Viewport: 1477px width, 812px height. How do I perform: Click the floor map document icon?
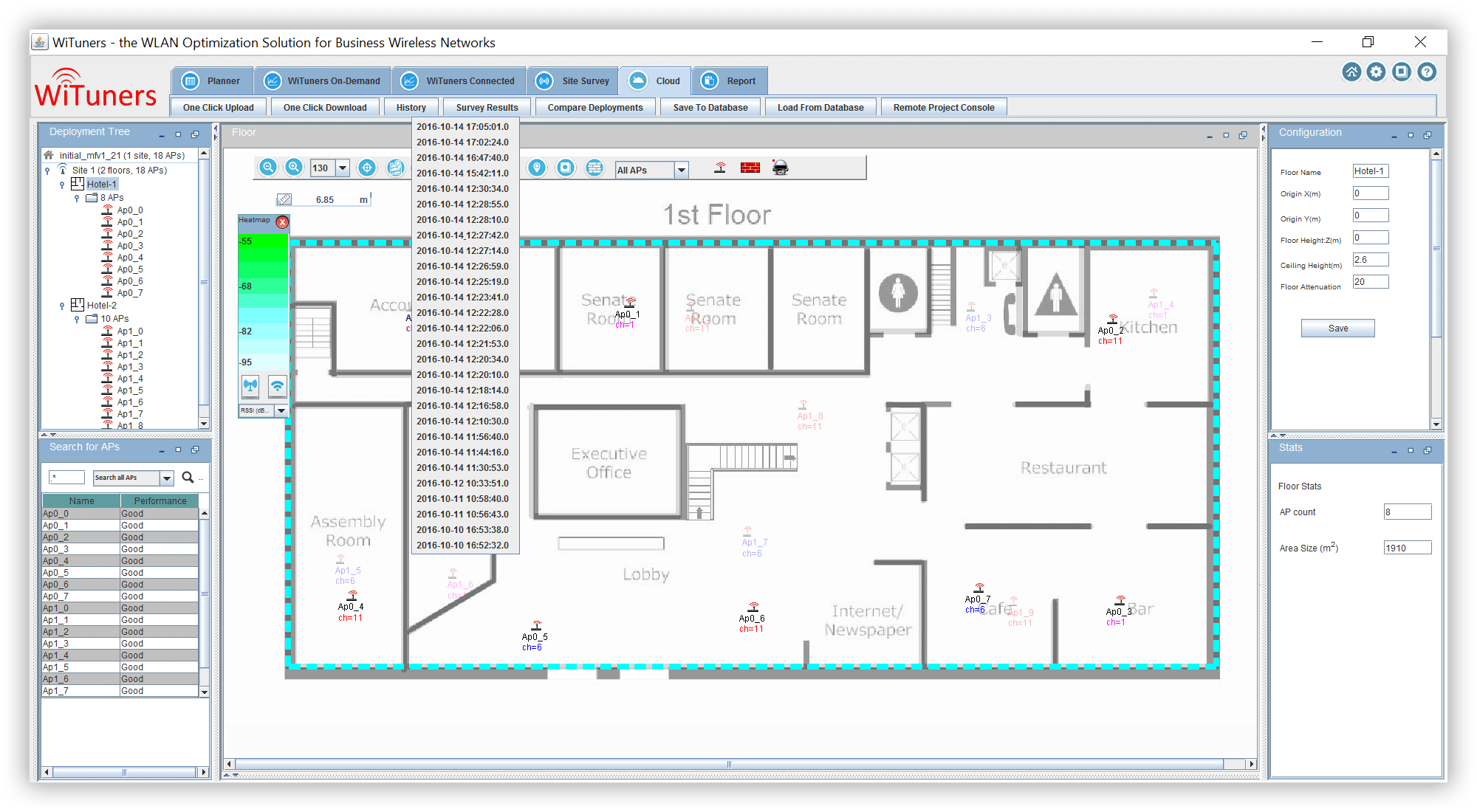point(396,168)
